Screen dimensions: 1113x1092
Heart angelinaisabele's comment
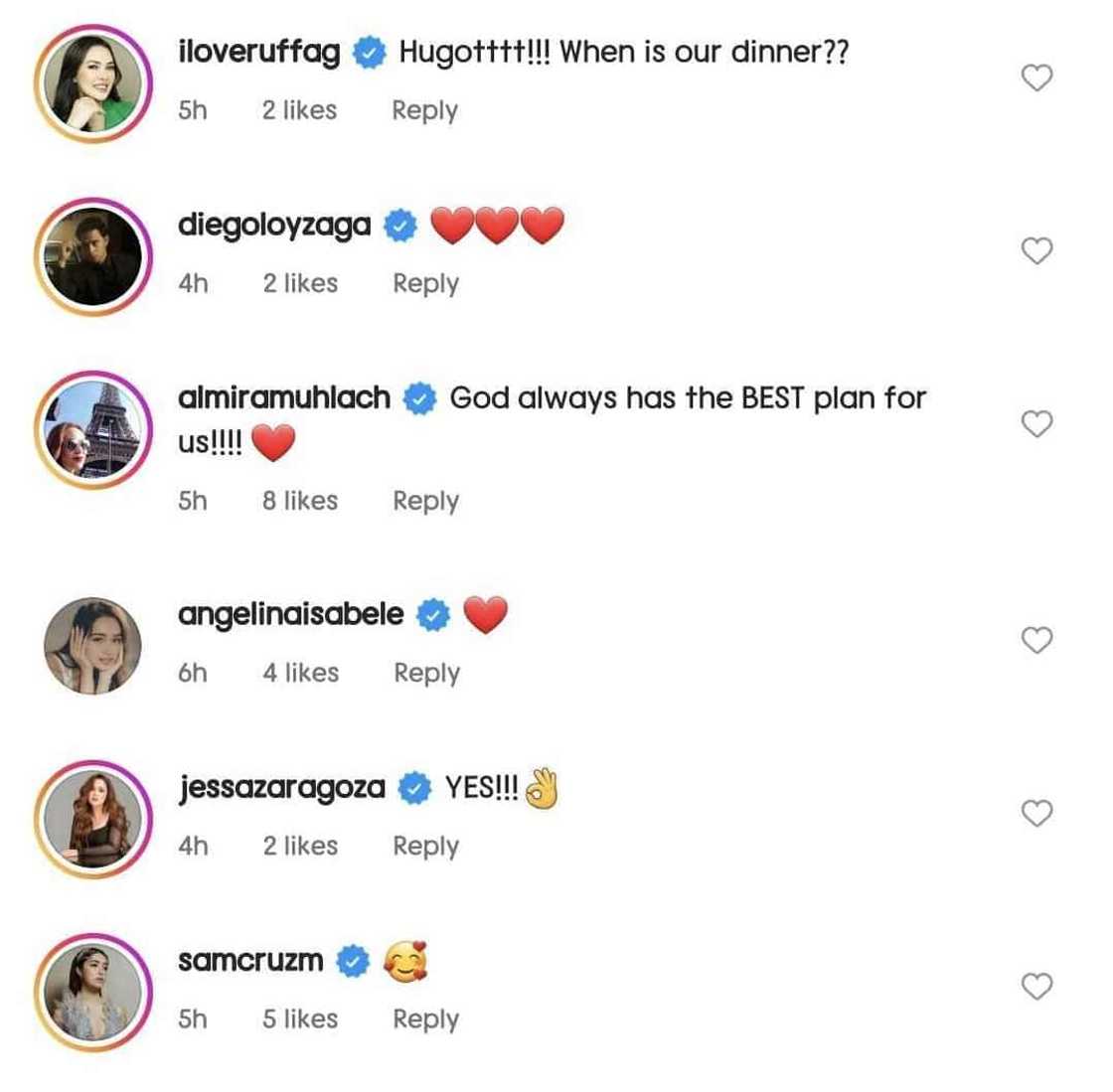click(1036, 640)
